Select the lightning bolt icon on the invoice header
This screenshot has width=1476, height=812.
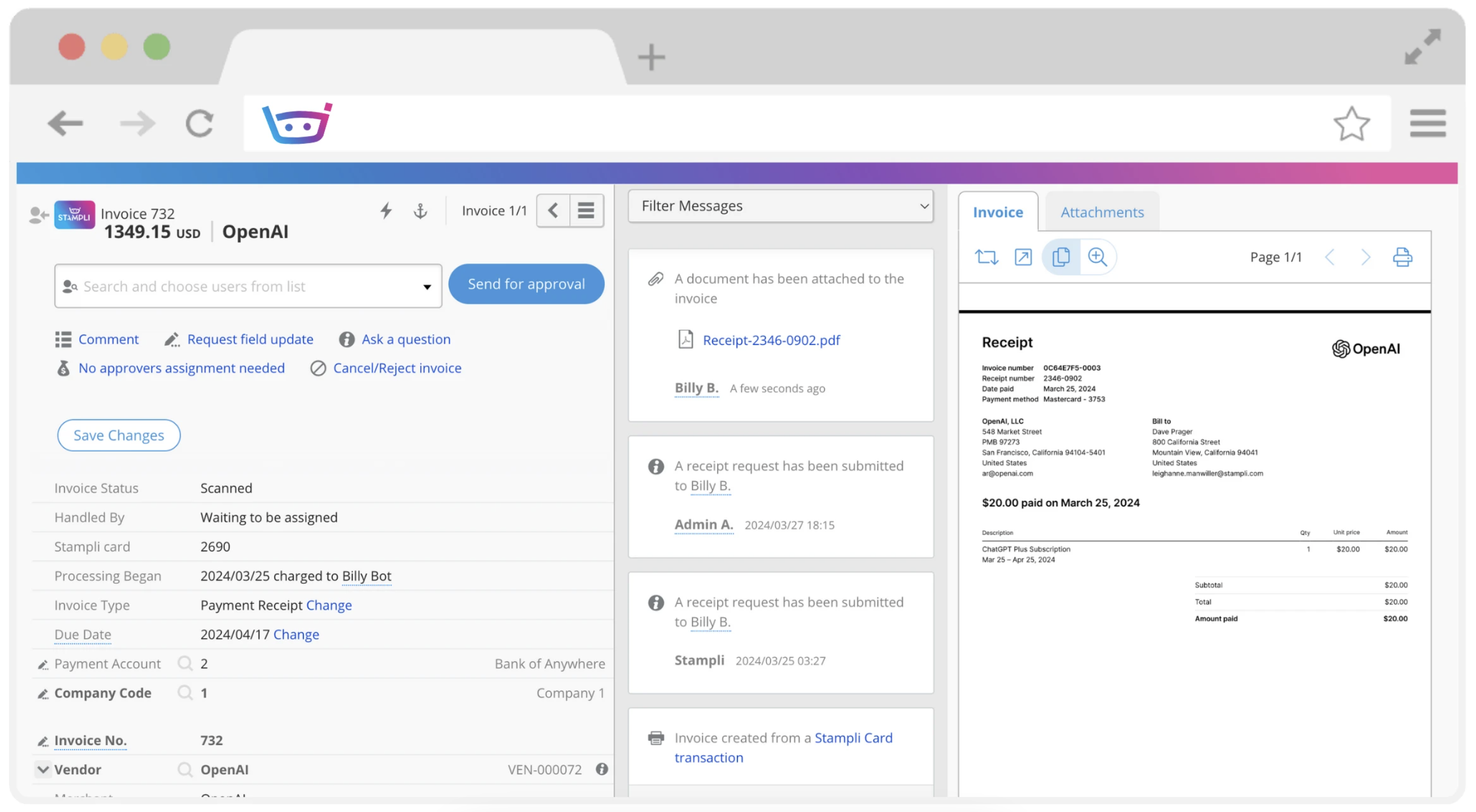(386, 211)
